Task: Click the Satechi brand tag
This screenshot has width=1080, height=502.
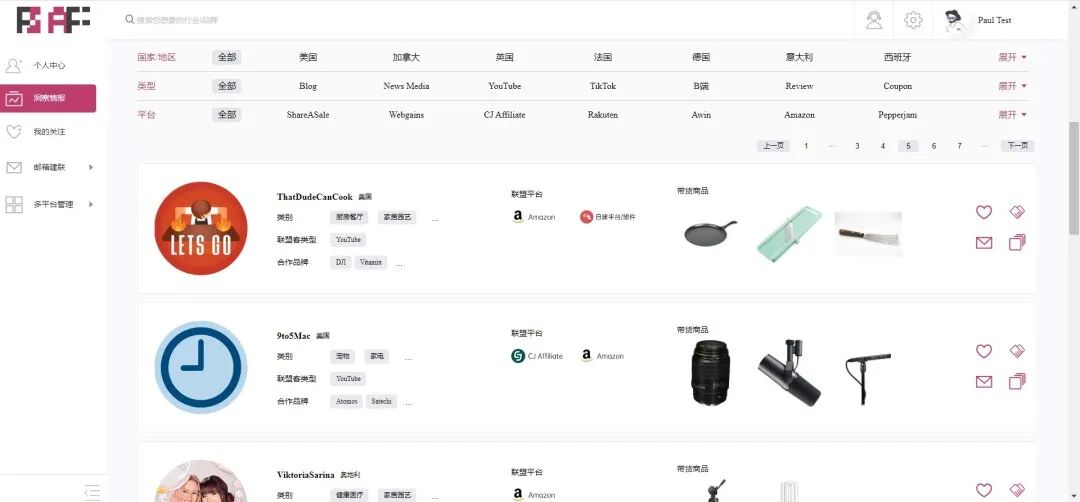Action: pyautogui.click(x=381, y=401)
